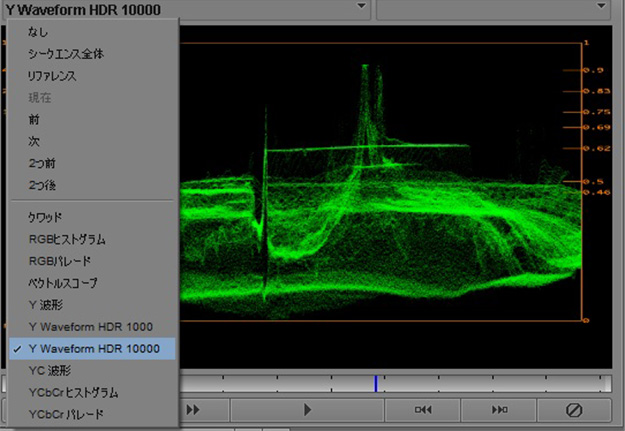Go to previous edit point button
Viewport: 625px width, 431px height.
coord(423,410)
